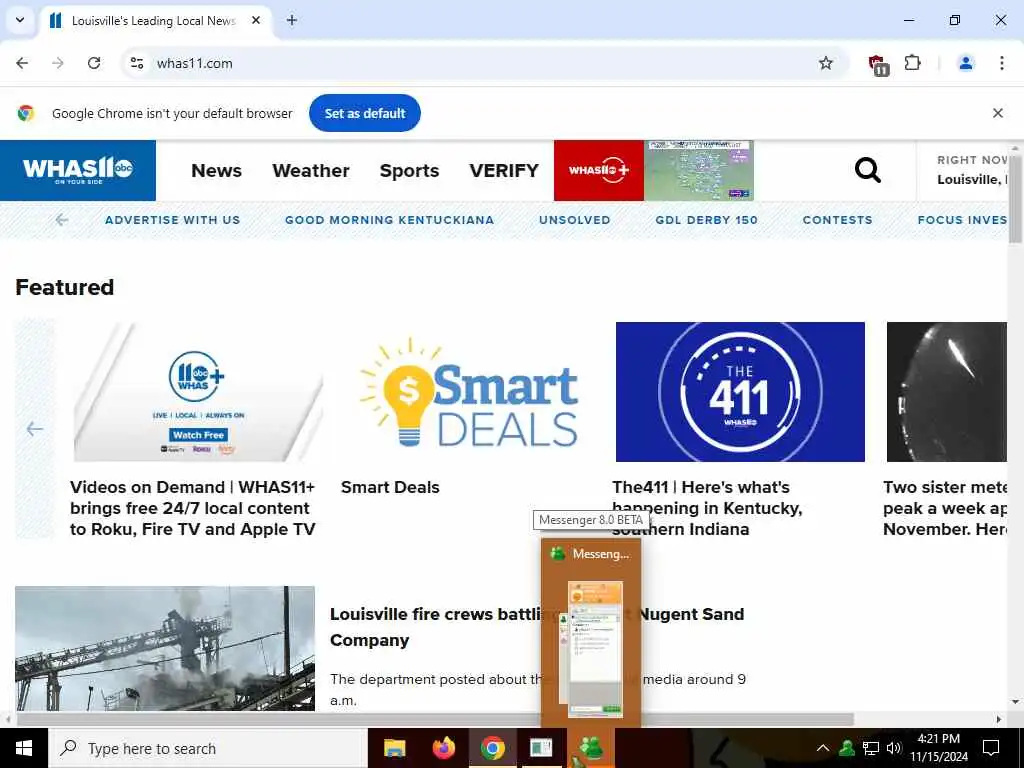Open the Smart Deals image

coord(470,392)
